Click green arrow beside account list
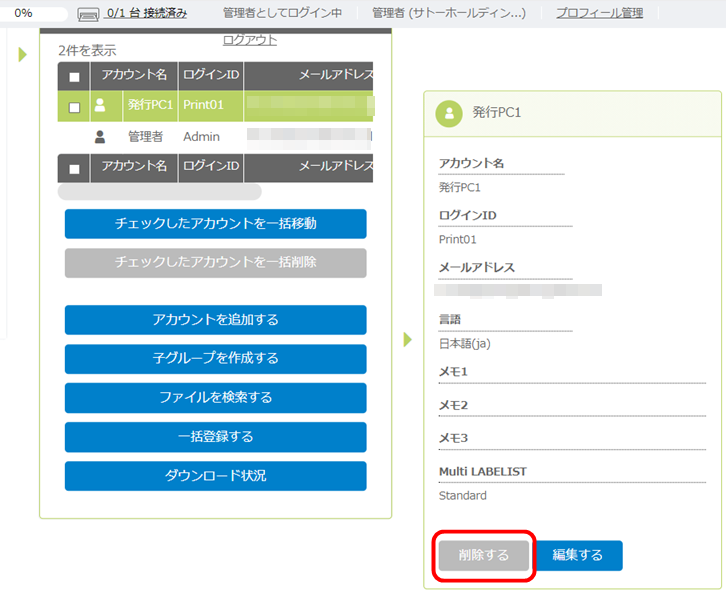This screenshot has height=598, width=726. (x=22, y=54)
